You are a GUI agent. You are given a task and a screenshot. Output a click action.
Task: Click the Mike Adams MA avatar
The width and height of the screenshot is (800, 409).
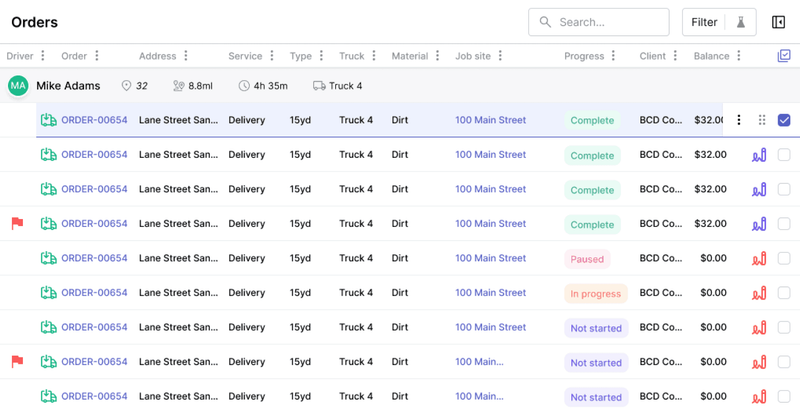[18, 86]
